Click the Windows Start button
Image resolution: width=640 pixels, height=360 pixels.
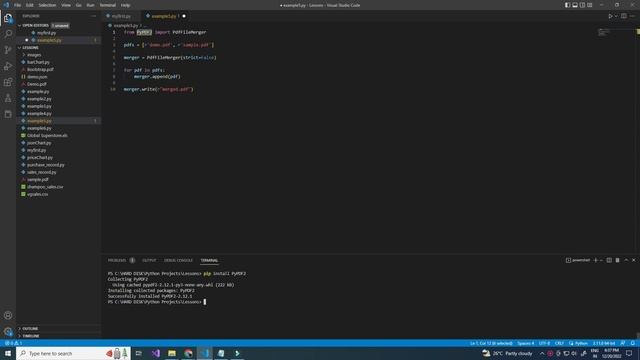click(8, 353)
